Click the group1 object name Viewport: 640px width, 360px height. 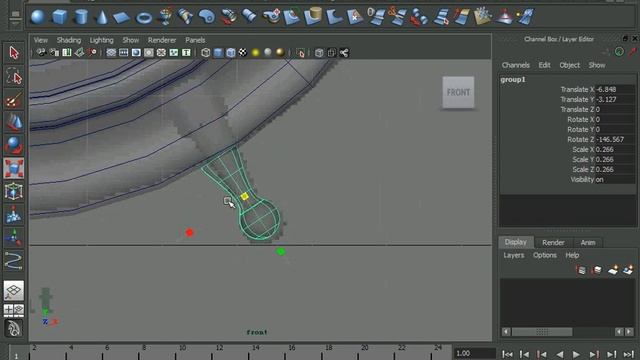[x=513, y=80]
